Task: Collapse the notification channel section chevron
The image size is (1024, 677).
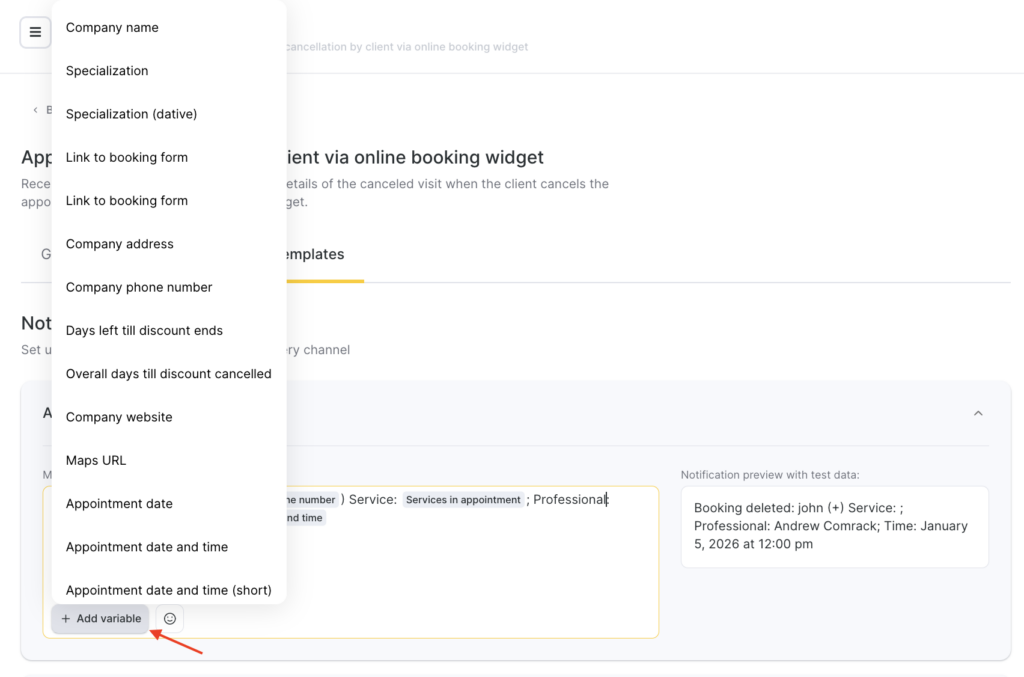Action: click(978, 413)
